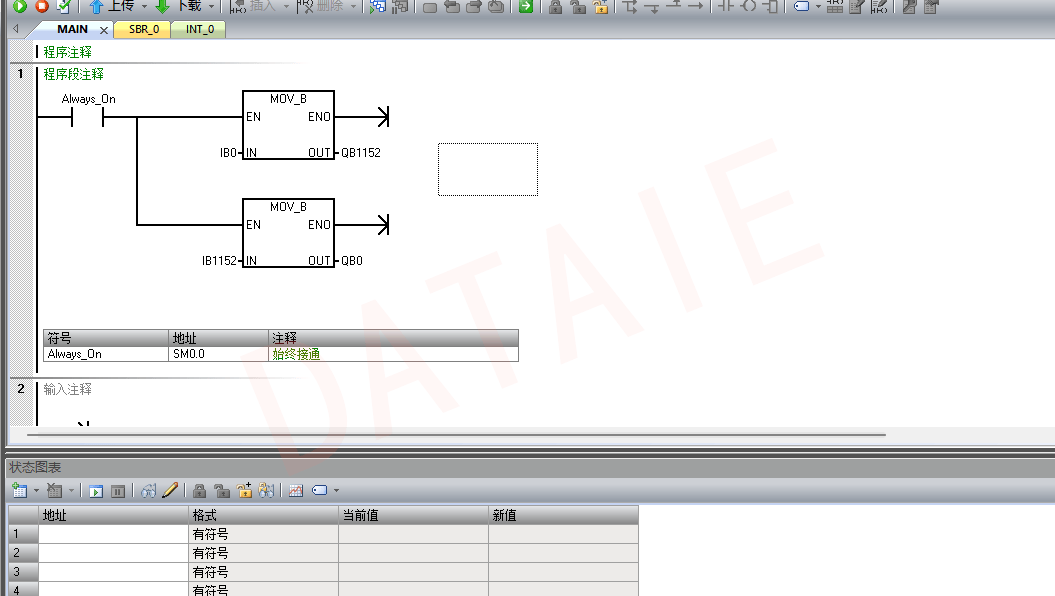Insert a box instruction using the box icon
This screenshot has width=1055, height=596.
pos(770,6)
